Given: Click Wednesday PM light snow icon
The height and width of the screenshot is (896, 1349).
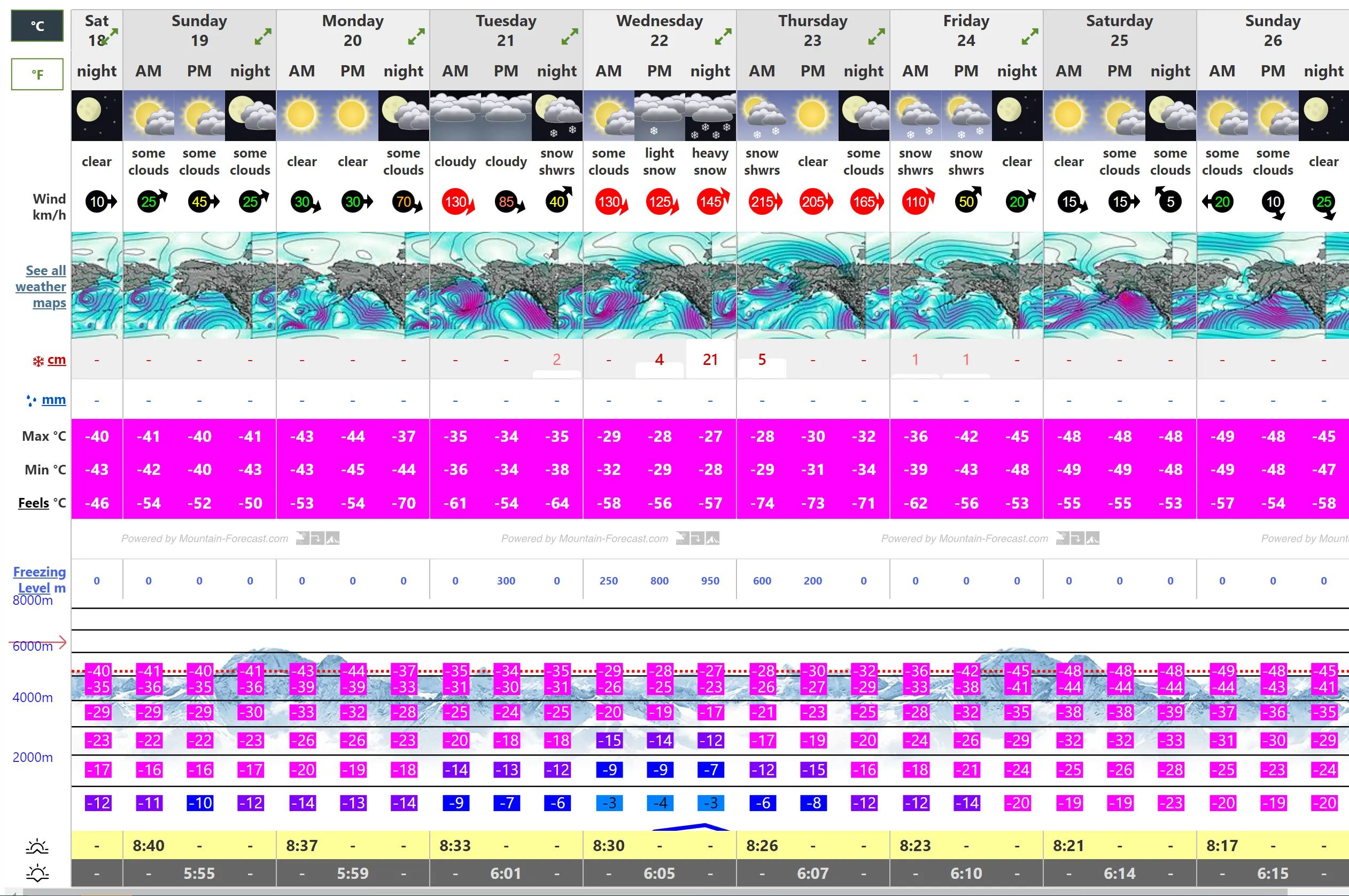Looking at the screenshot, I should [659, 115].
